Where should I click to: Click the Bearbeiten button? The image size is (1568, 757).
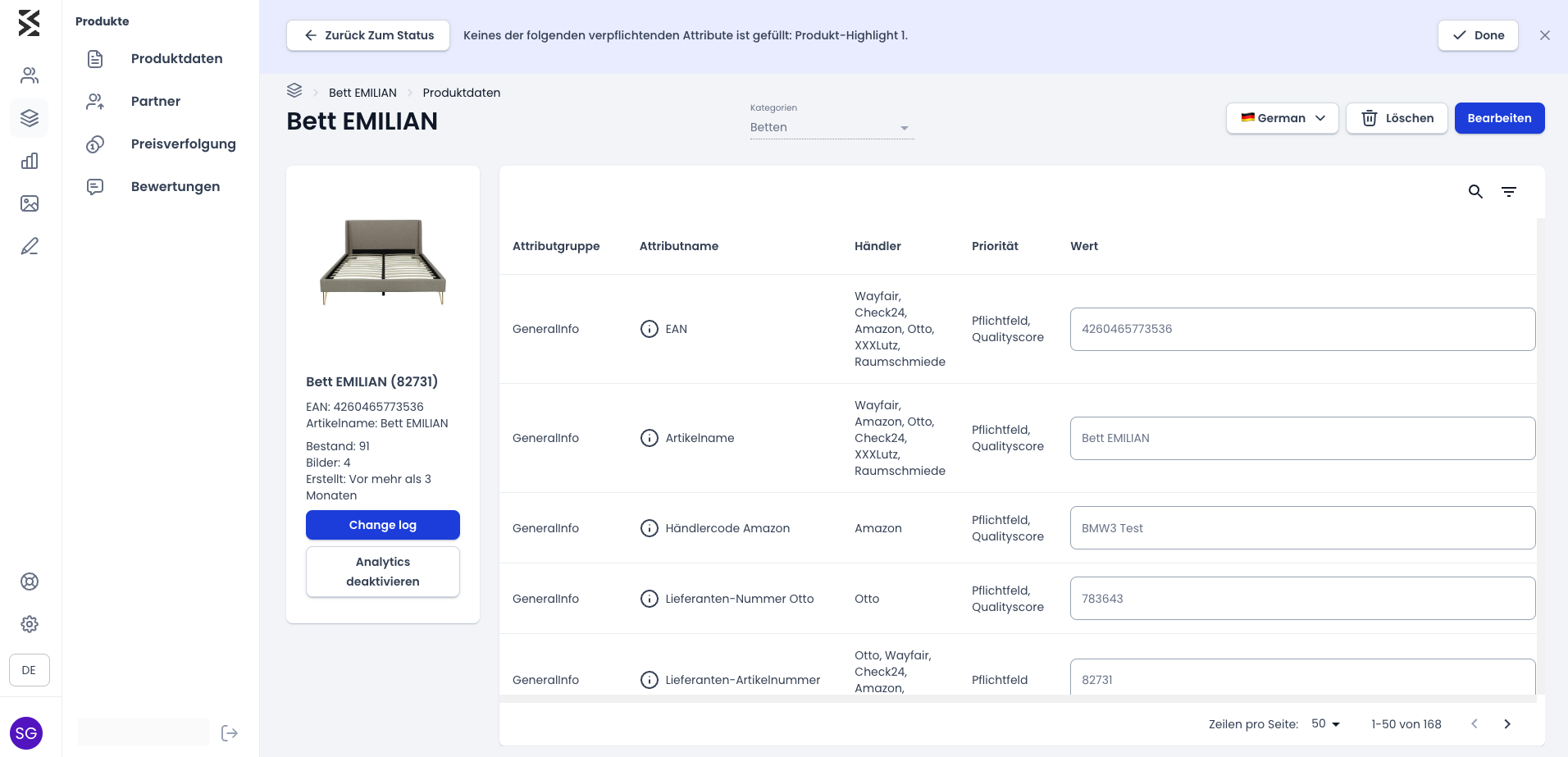coord(1499,118)
